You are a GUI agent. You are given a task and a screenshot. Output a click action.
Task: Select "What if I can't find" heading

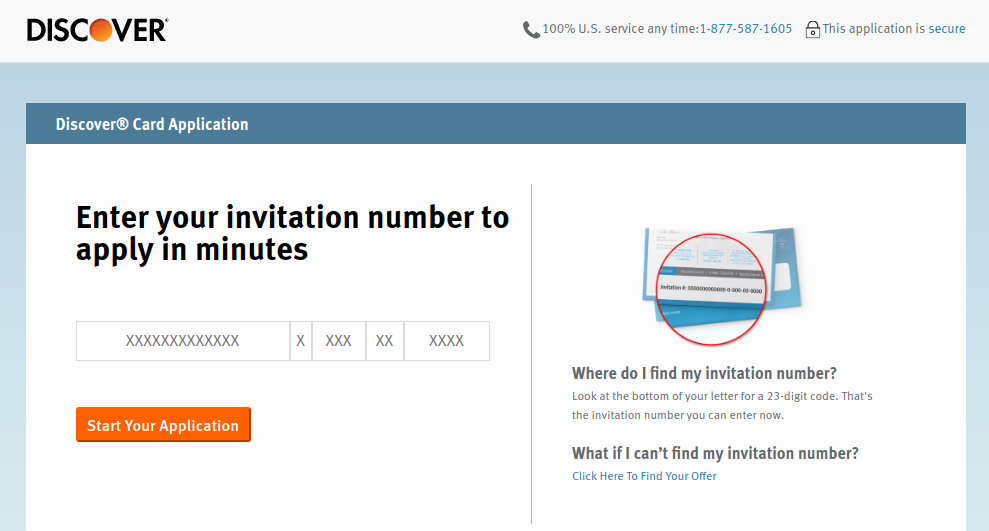715,453
